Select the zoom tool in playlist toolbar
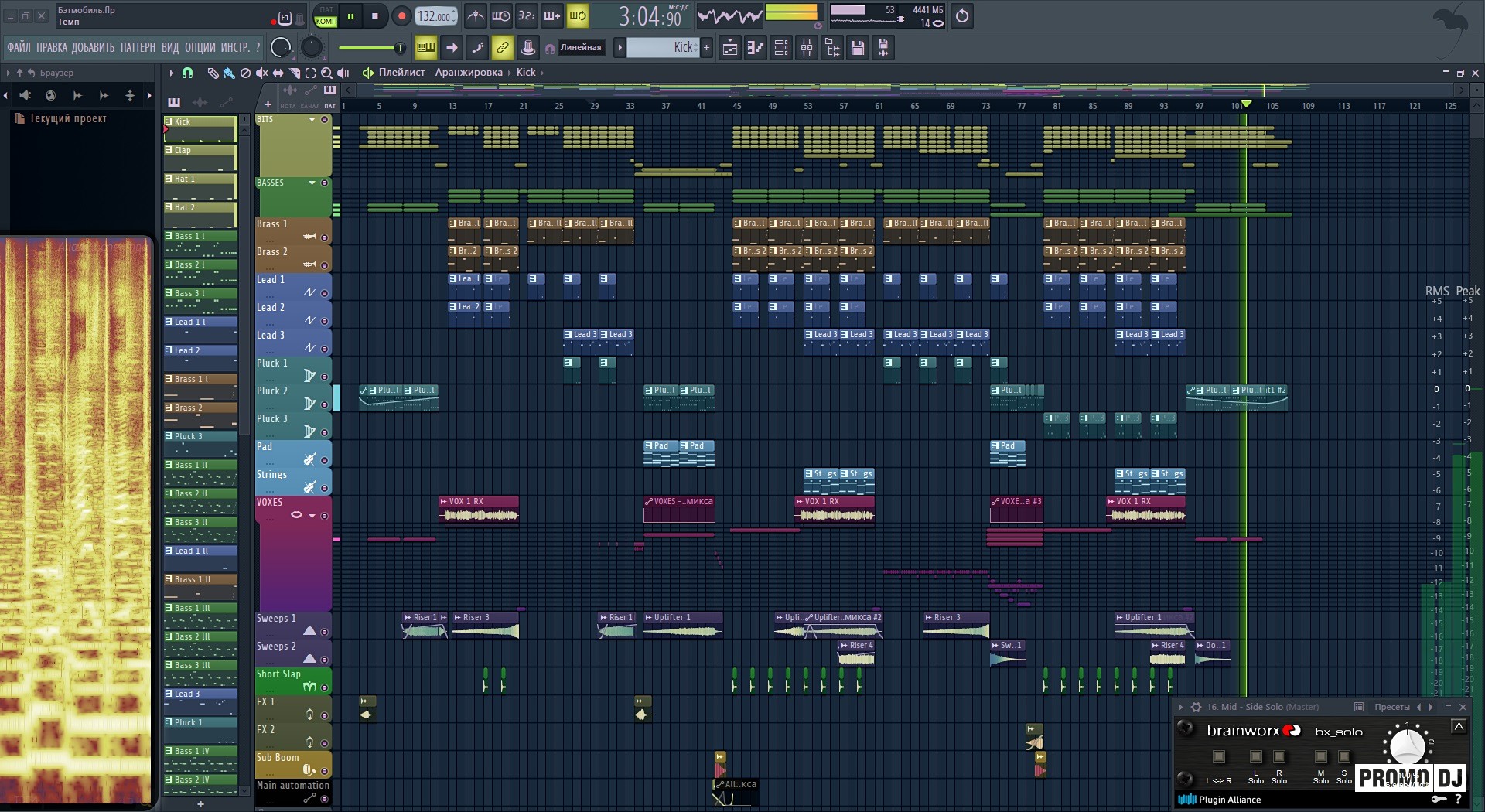 (x=326, y=73)
